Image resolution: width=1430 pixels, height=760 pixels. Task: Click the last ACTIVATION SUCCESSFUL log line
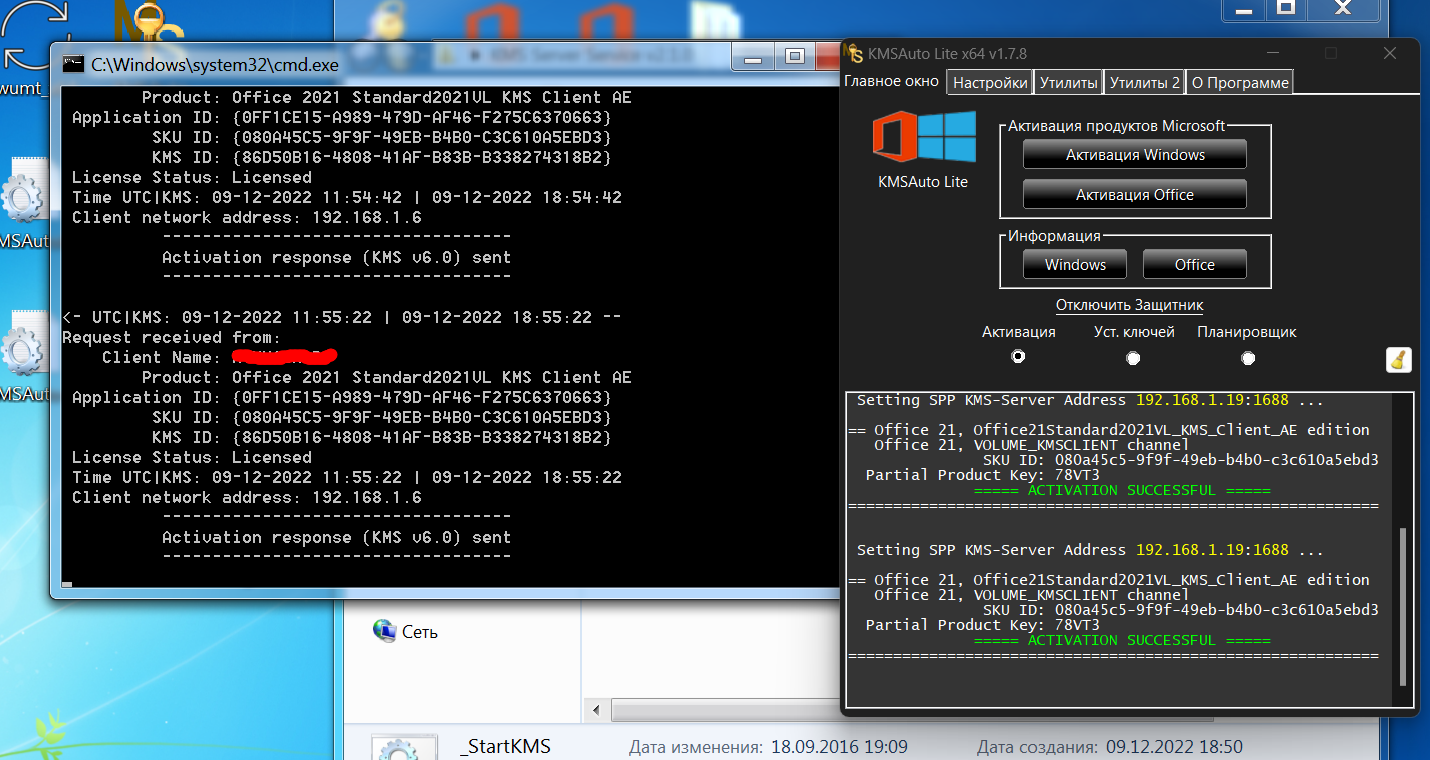pos(1121,640)
